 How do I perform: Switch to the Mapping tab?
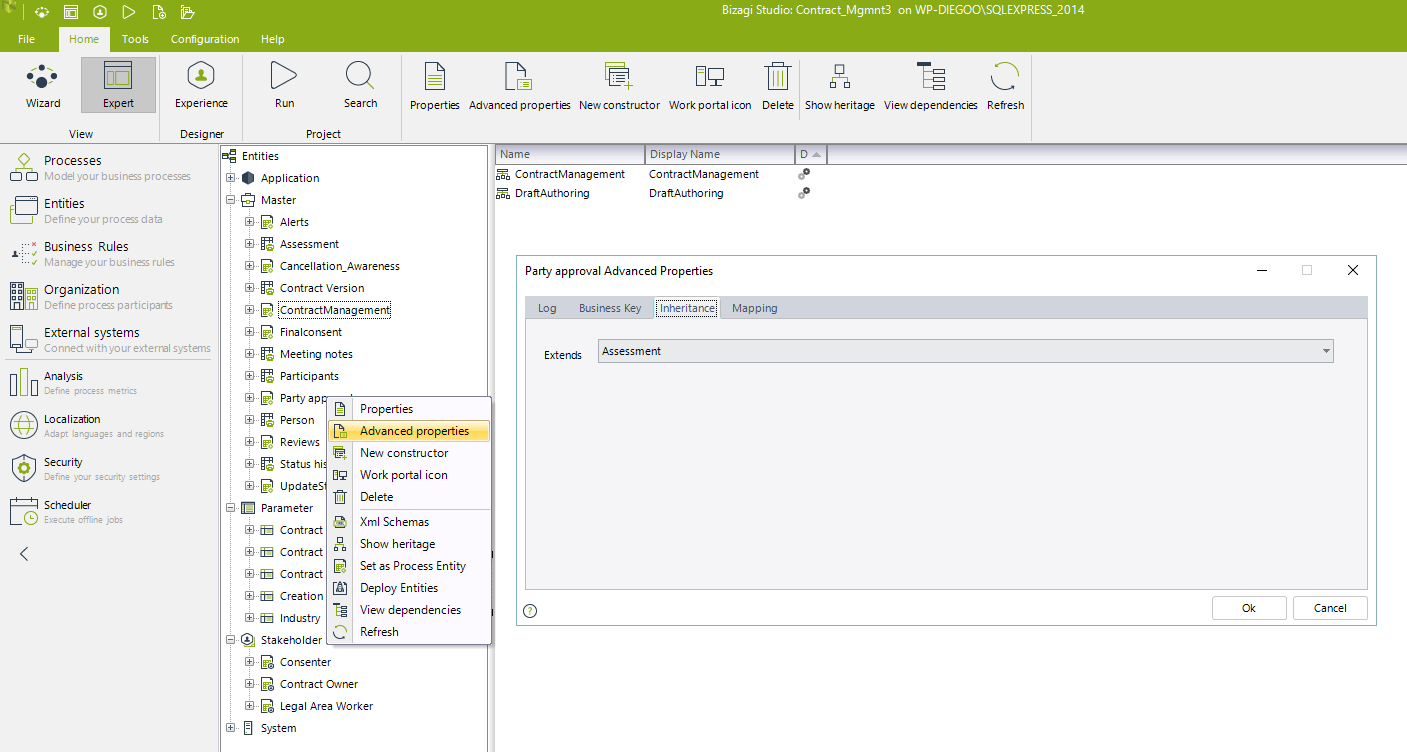[x=755, y=308]
